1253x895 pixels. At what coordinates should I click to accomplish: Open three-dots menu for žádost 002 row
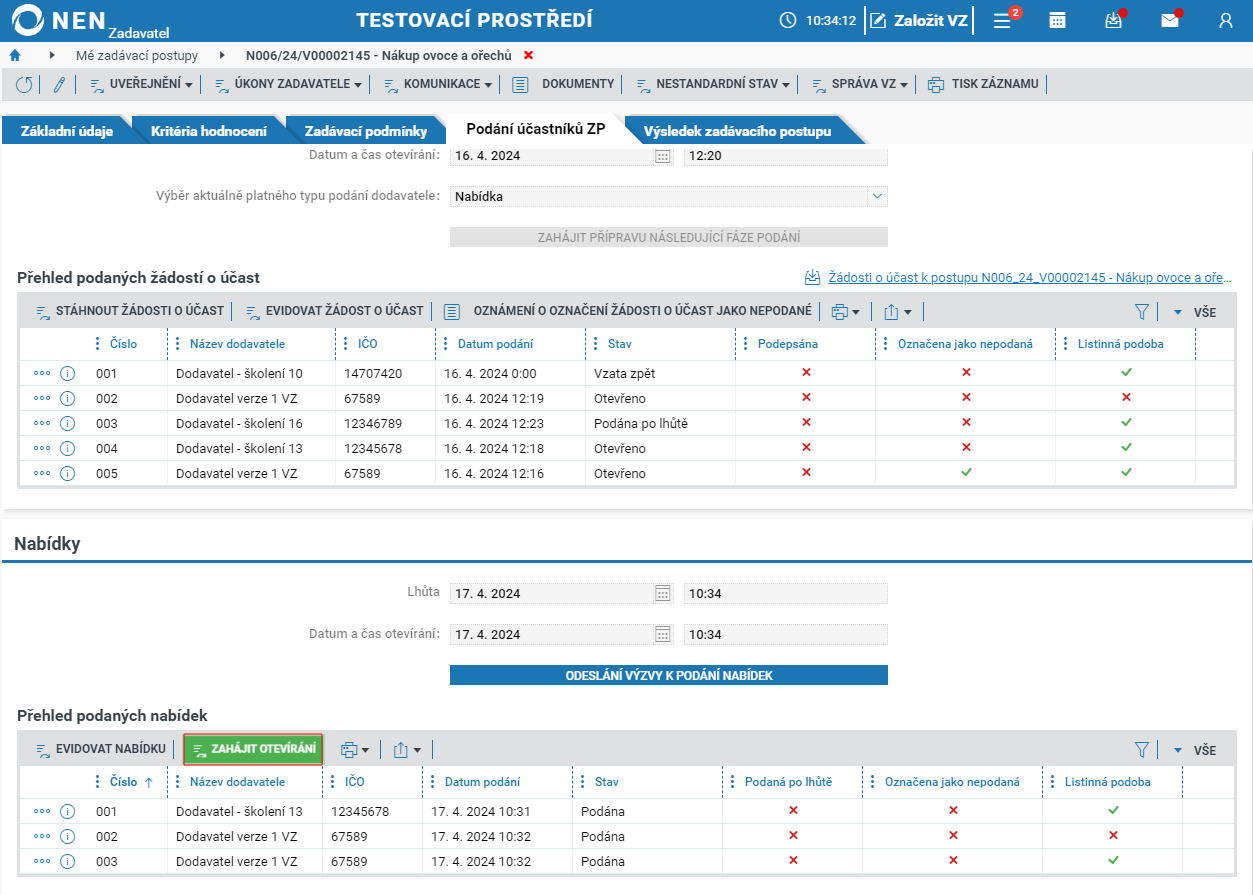[x=42, y=398]
